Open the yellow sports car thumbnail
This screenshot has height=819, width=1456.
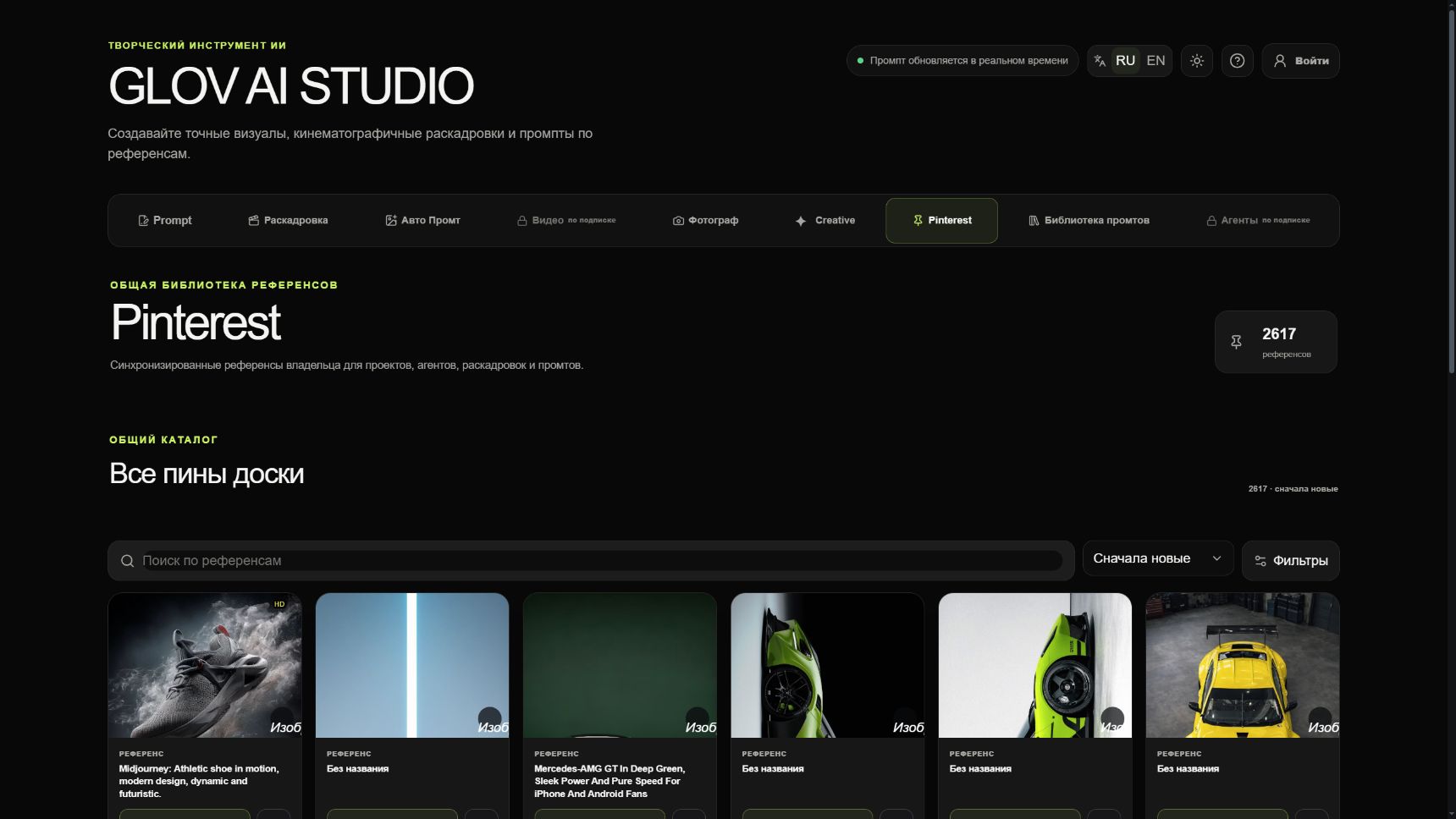click(1243, 665)
